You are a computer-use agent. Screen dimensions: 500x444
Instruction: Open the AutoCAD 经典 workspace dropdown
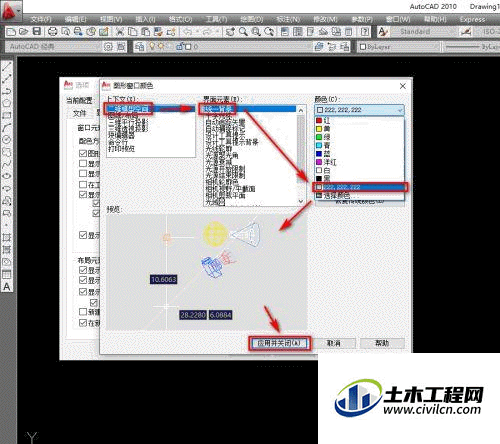coord(53,47)
